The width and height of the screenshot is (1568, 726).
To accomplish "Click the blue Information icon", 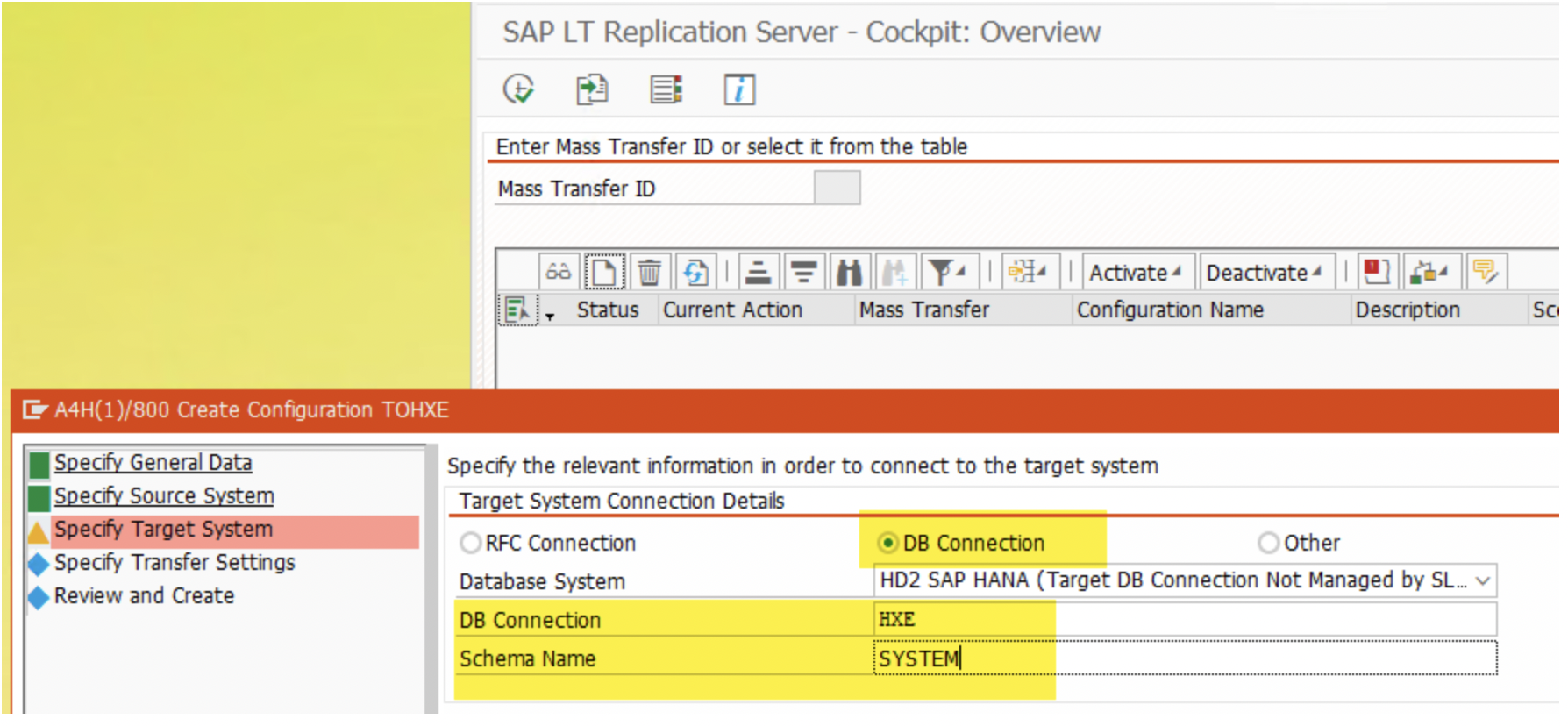I will tap(739, 89).
